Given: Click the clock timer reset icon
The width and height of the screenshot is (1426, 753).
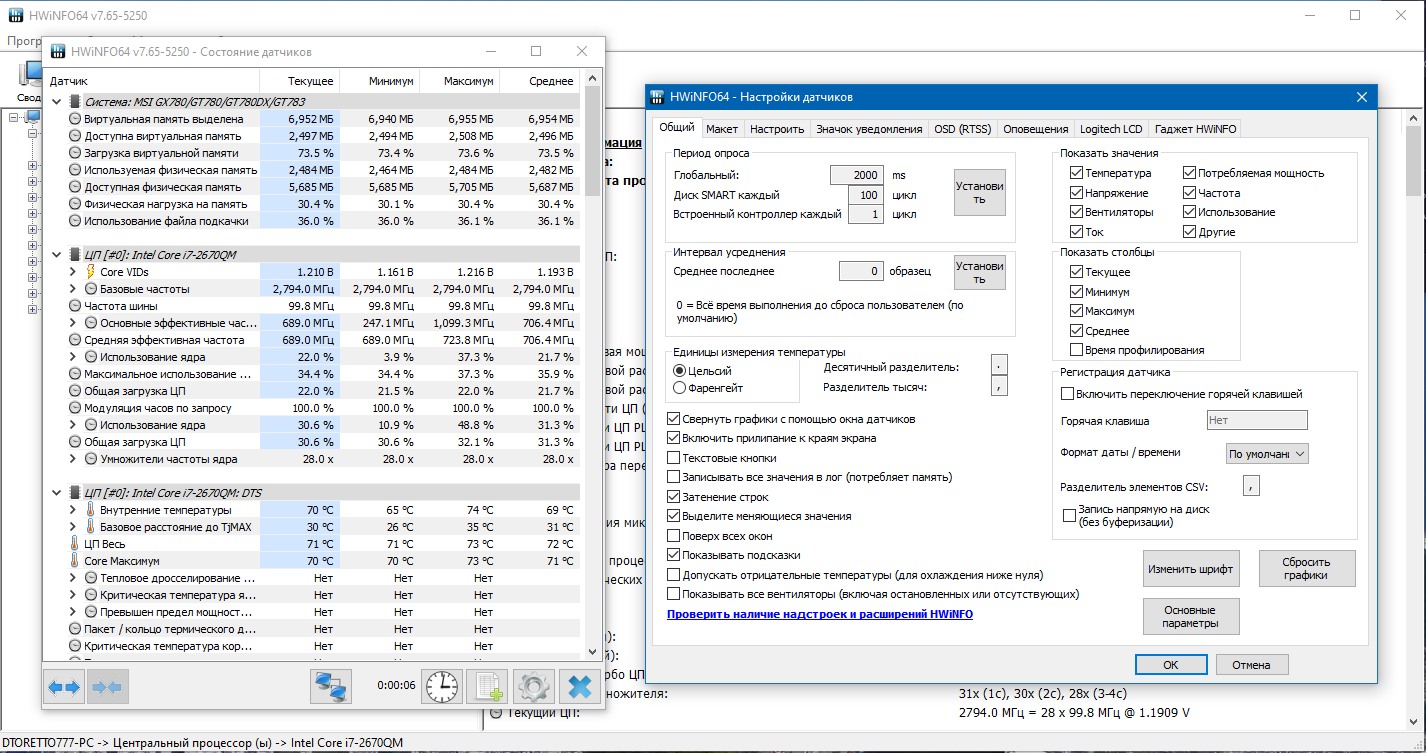Looking at the screenshot, I should (441, 687).
